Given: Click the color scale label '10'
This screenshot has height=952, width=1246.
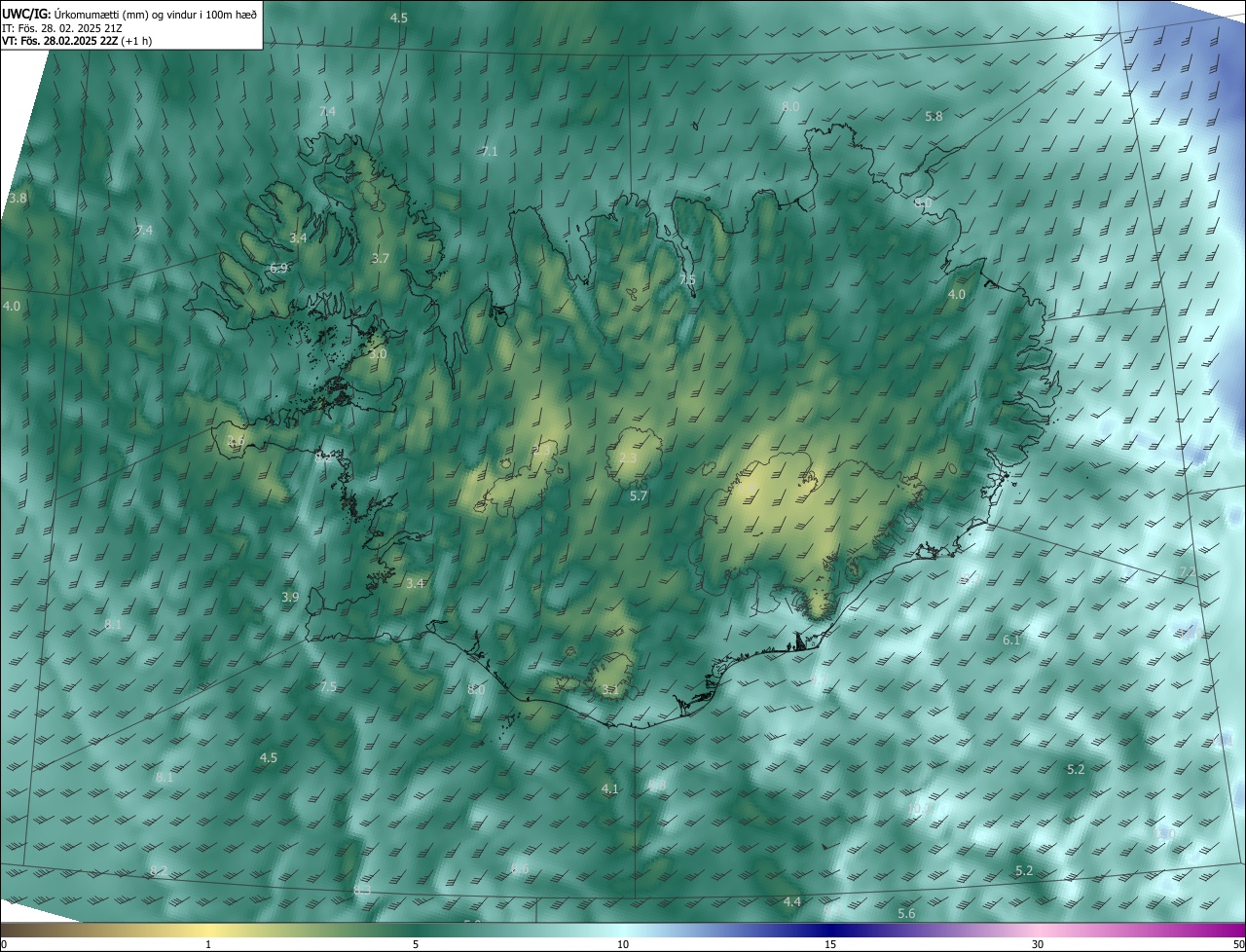Looking at the screenshot, I should click(623, 944).
